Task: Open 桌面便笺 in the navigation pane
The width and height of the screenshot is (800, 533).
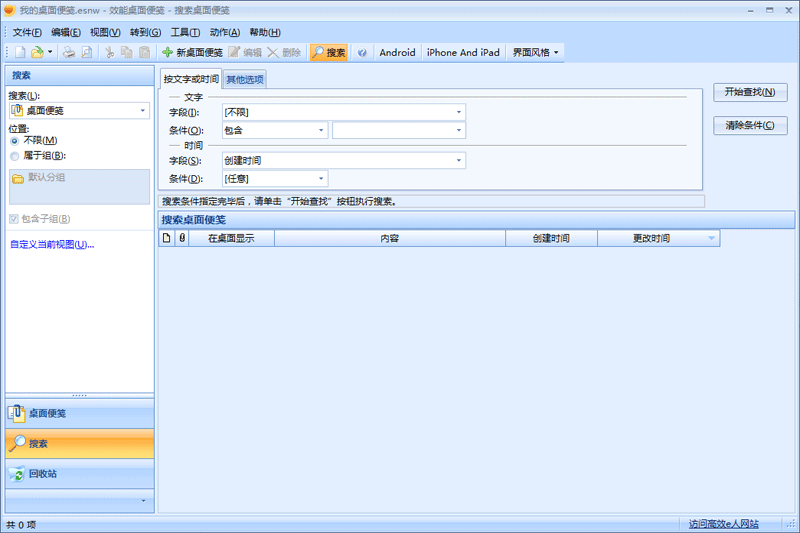Action: click(79, 414)
